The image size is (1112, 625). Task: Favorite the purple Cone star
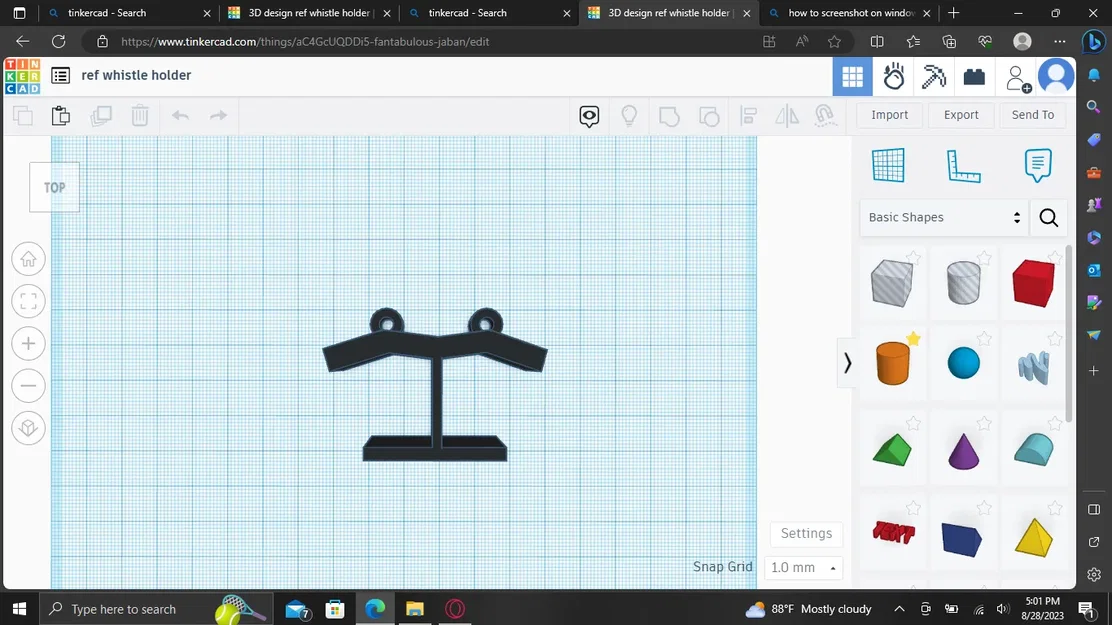click(984, 424)
